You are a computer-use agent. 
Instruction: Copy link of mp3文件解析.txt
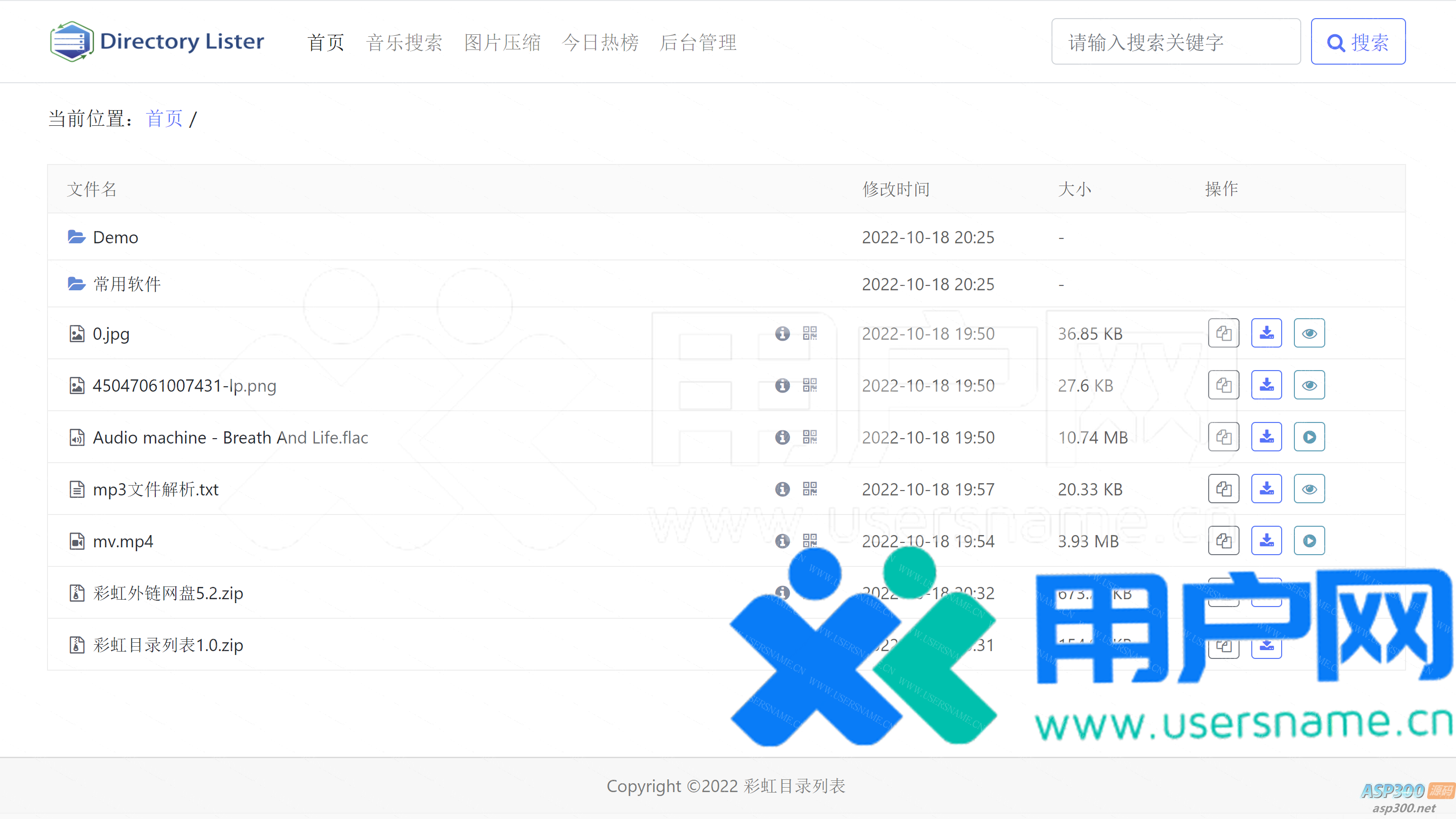pyautogui.click(x=1224, y=489)
